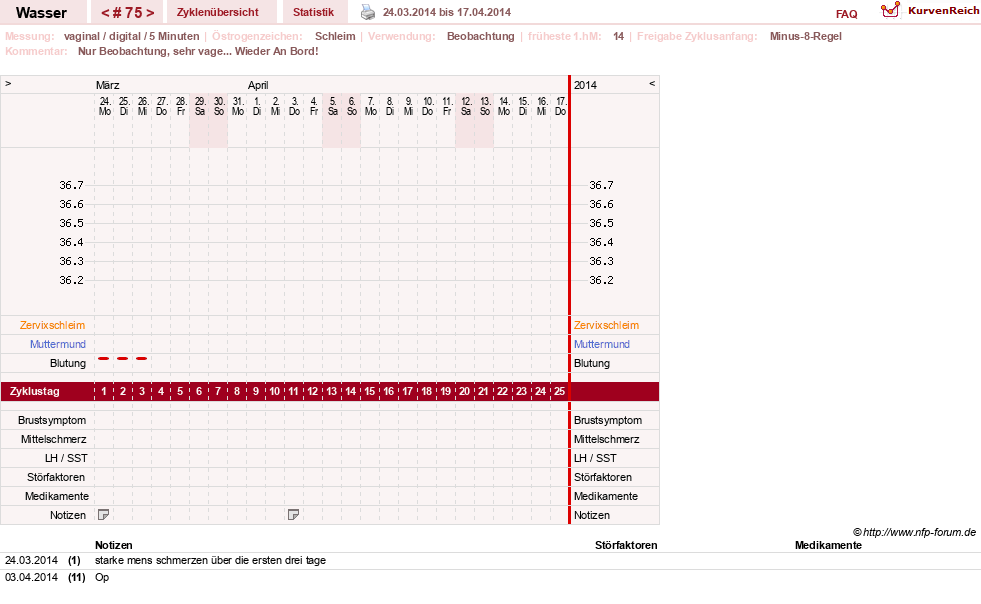The width and height of the screenshot is (981, 604).
Task: Click the date header 17. Do
Action: tap(561, 106)
